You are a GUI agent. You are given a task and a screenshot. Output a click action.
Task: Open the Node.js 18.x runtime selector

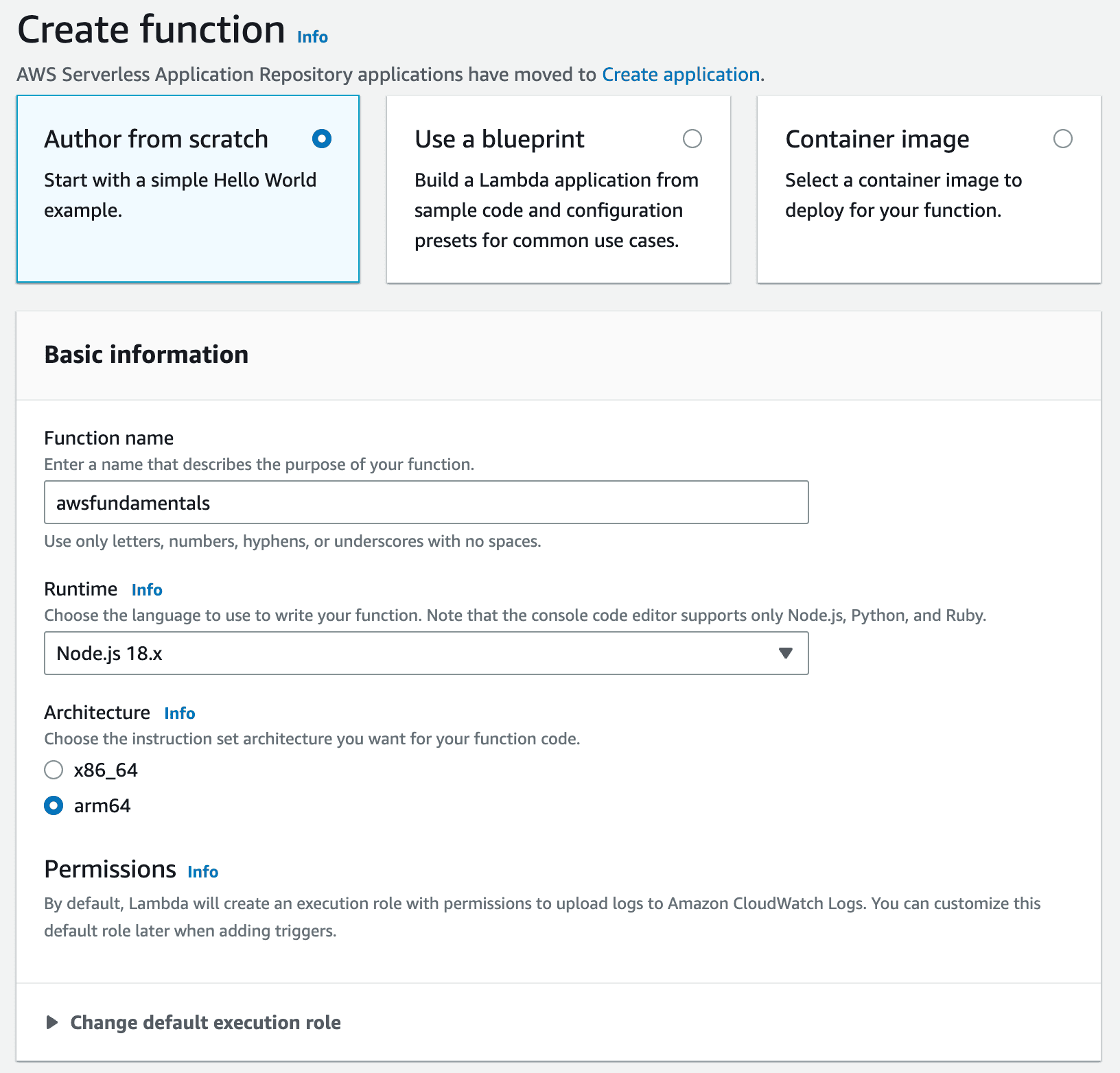(426, 653)
